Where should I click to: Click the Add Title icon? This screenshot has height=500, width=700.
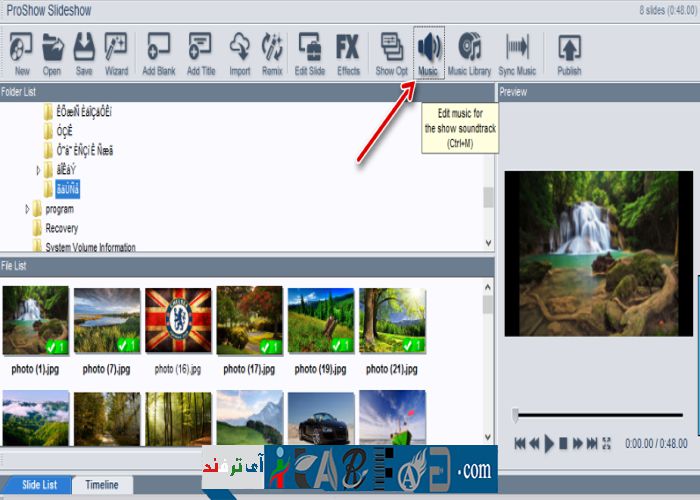(201, 53)
